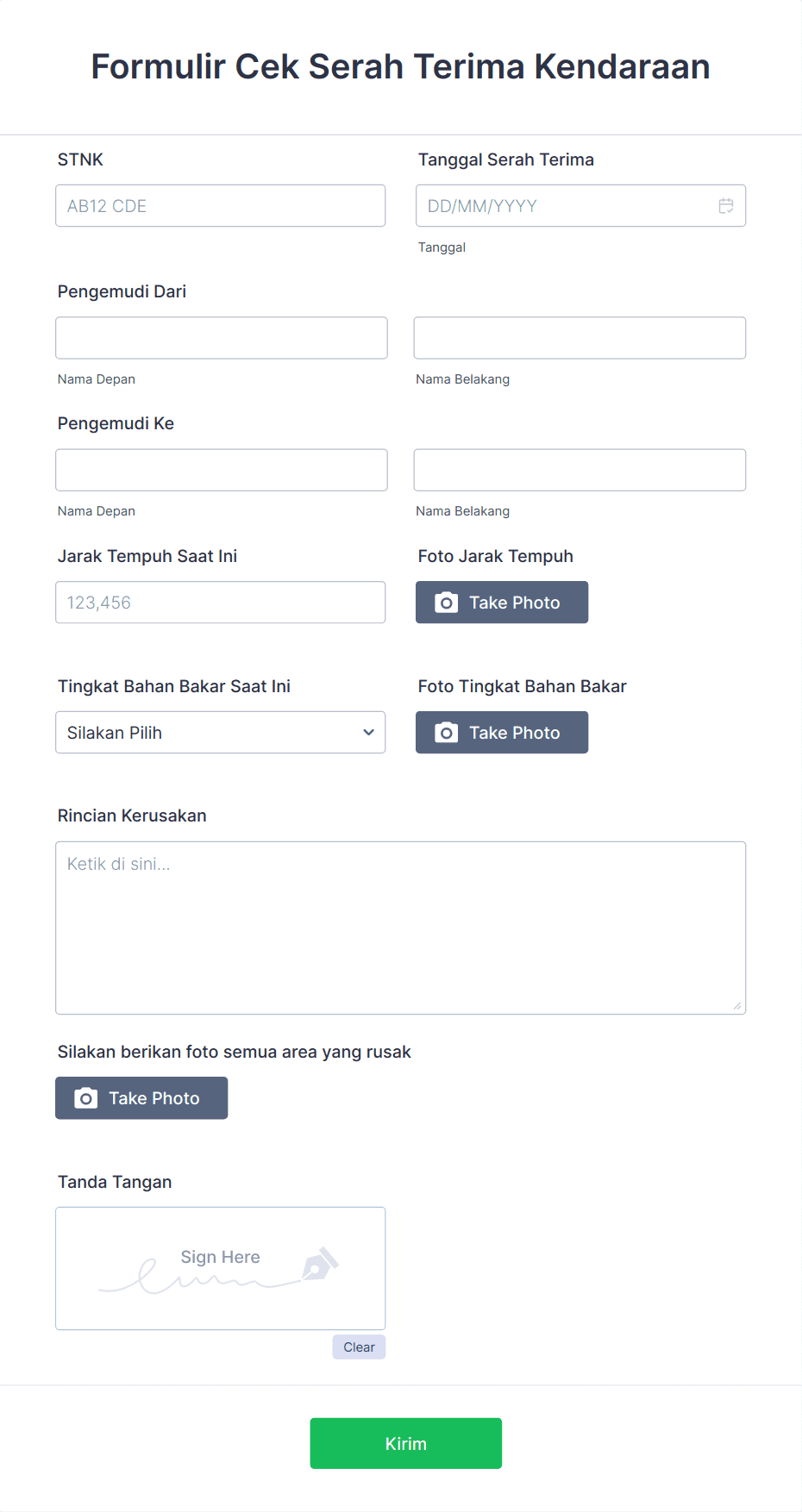802x1512 pixels.
Task: Click inside the Sign Here signature pad
Action: [x=220, y=1268]
